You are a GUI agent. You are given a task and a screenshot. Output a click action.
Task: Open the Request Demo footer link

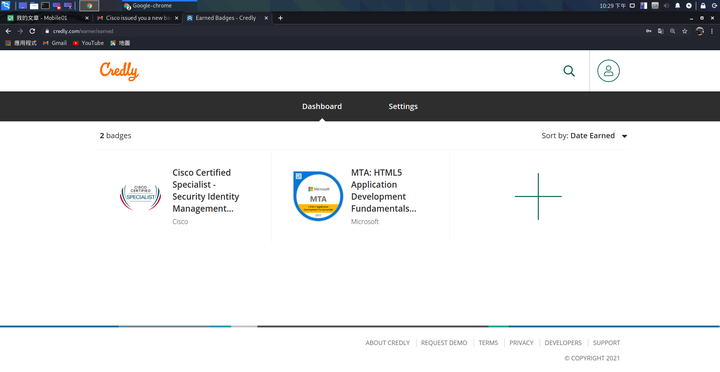[x=444, y=343]
